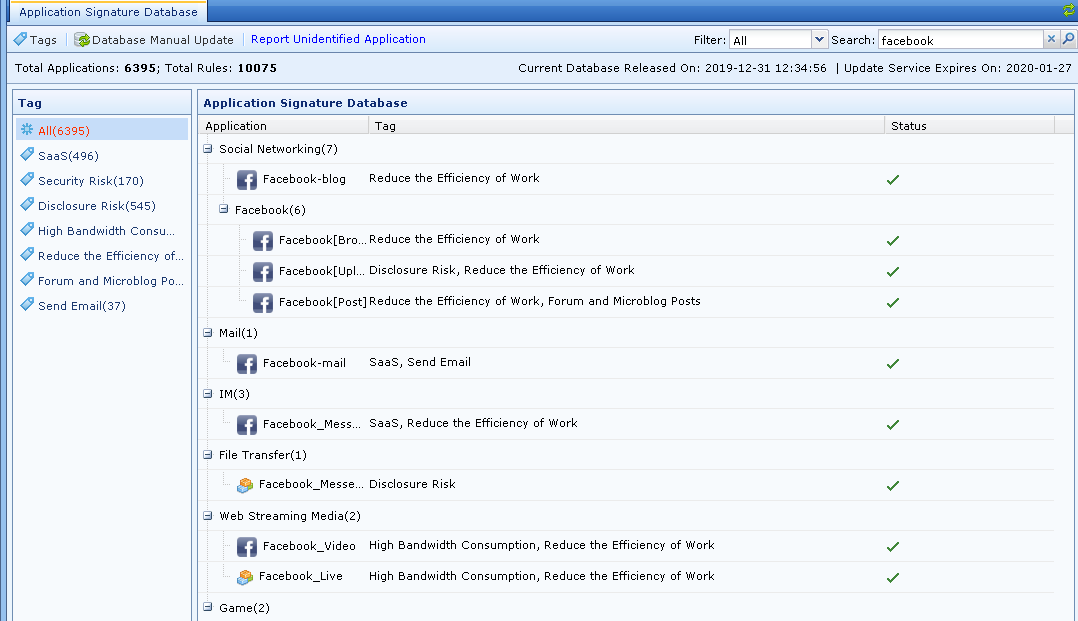Toggle status checkmark for Facebook[Post]
This screenshot has width=1078, height=621.
coord(892,303)
